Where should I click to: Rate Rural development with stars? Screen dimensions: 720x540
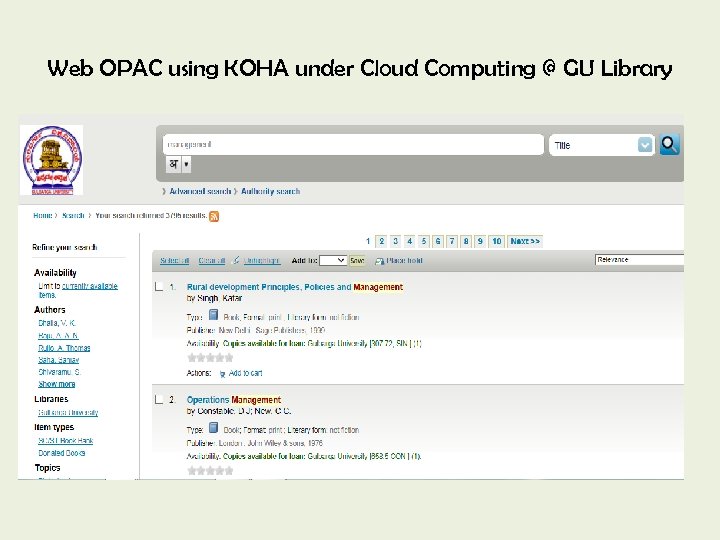pyautogui.click(x=210, y=358)
